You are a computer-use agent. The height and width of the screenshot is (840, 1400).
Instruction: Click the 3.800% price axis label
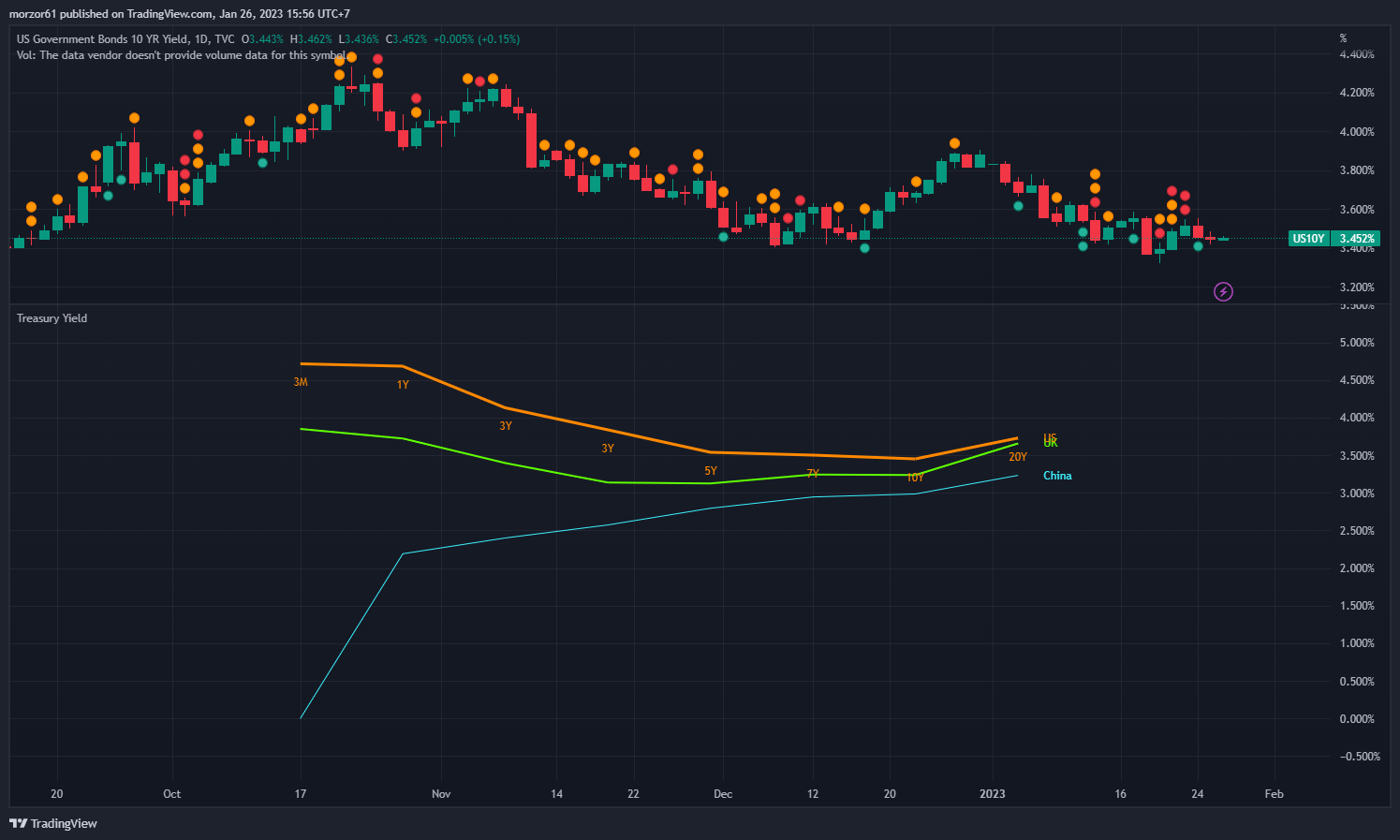click(1357, 170)
